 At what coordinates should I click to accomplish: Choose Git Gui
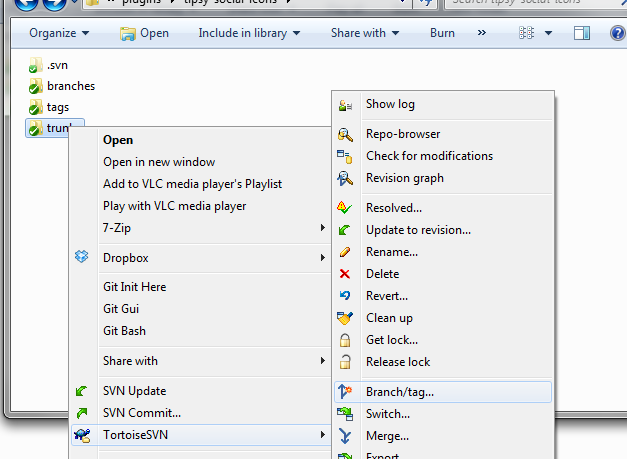(x=121, y=309)
